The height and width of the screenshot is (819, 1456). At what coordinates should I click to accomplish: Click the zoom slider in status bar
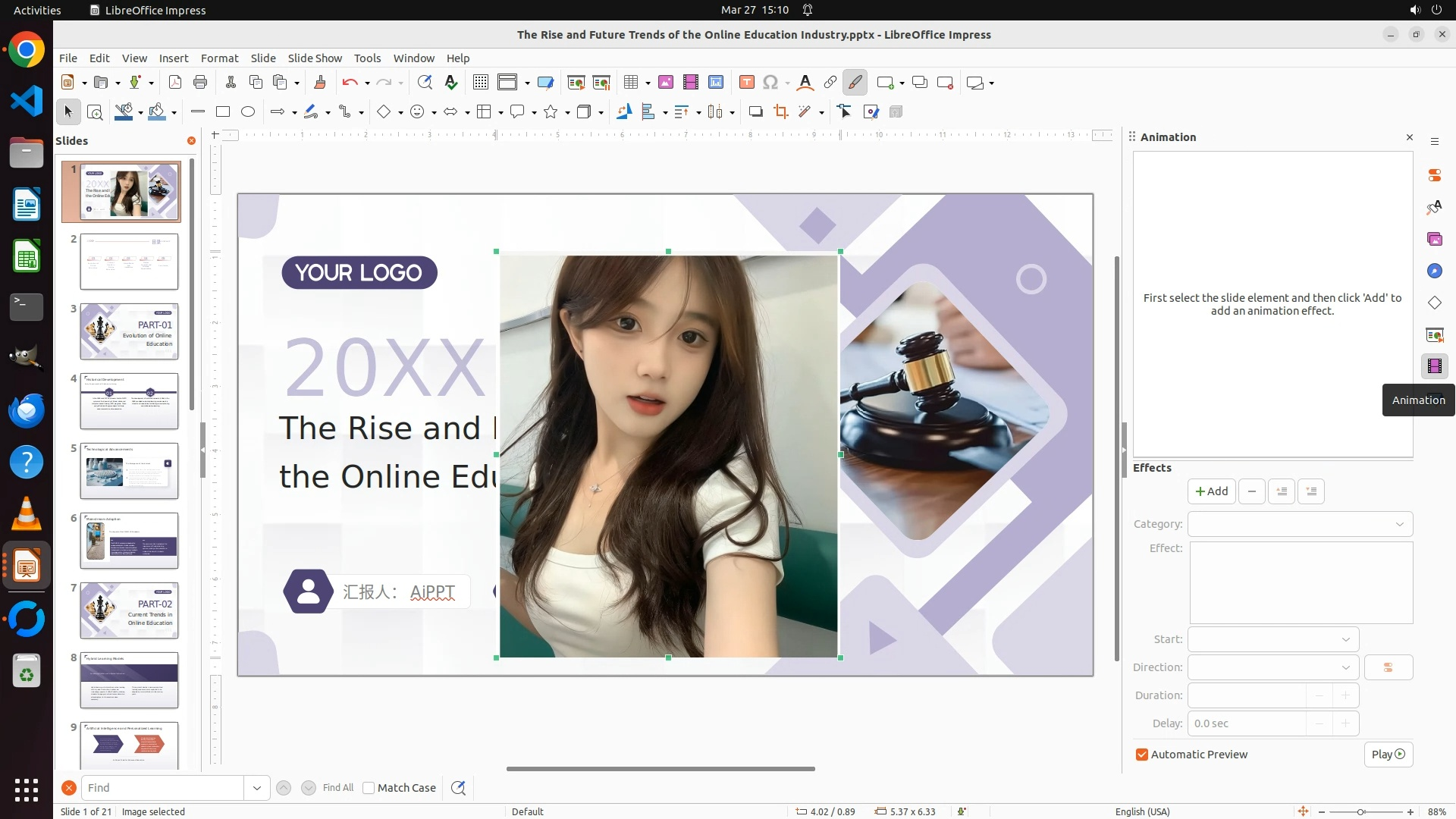pyautogui.click(x=1361, y=811)
